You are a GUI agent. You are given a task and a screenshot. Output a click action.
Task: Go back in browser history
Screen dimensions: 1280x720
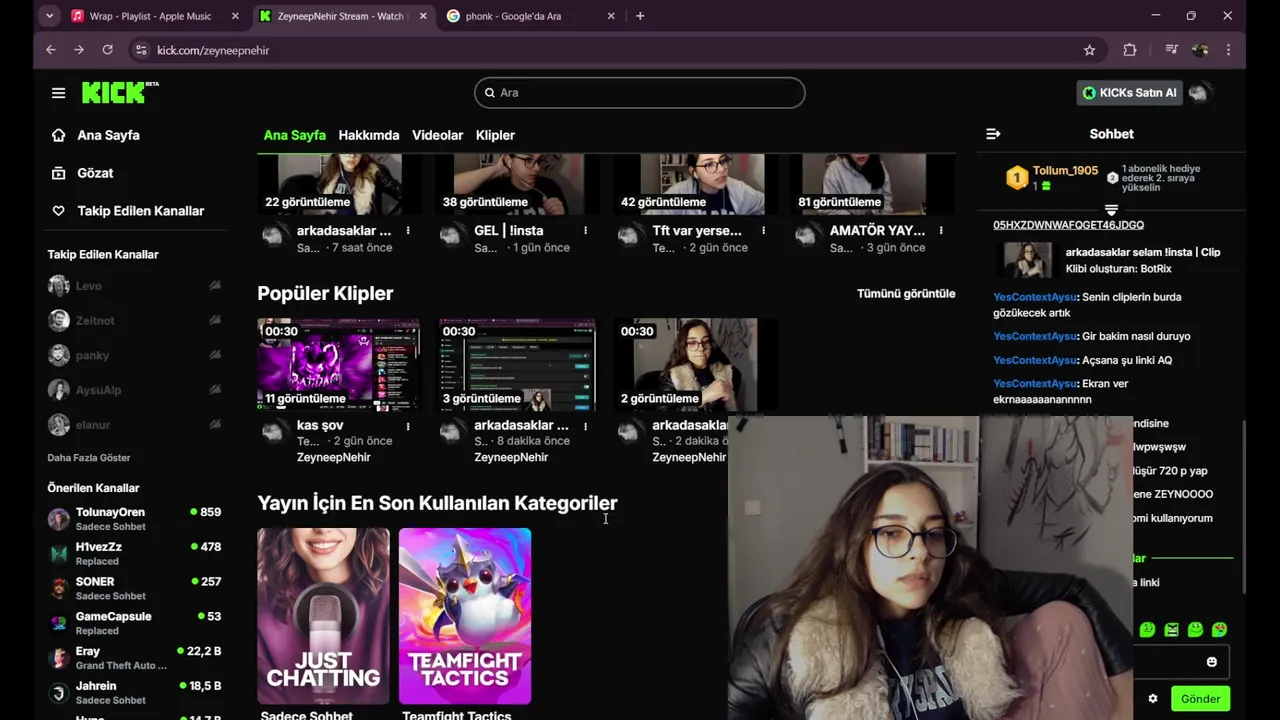[51, 50]
